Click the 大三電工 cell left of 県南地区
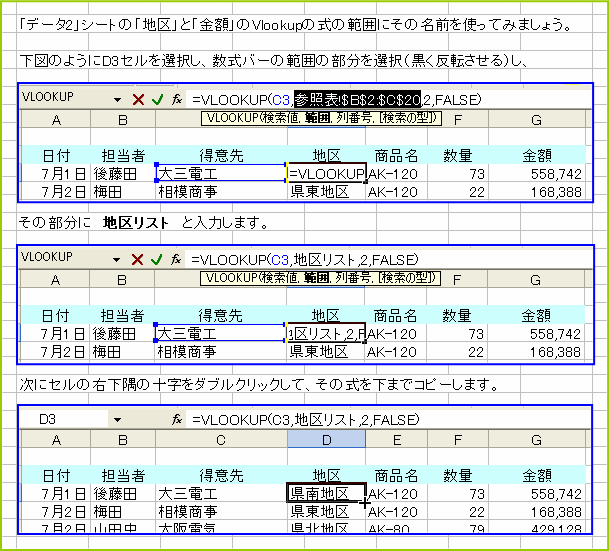Screen dimensions: 609x551 (x=221, y=494)
